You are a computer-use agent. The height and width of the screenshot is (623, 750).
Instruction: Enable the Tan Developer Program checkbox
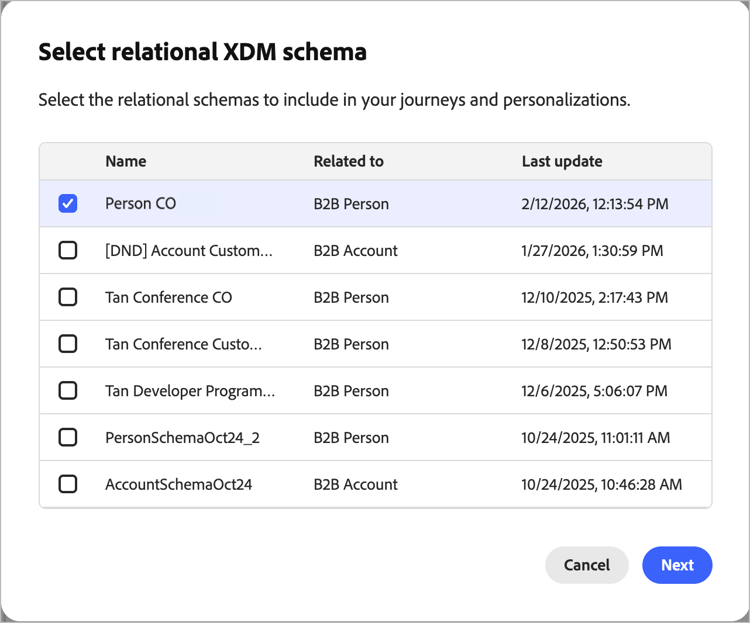coord(68,391)
